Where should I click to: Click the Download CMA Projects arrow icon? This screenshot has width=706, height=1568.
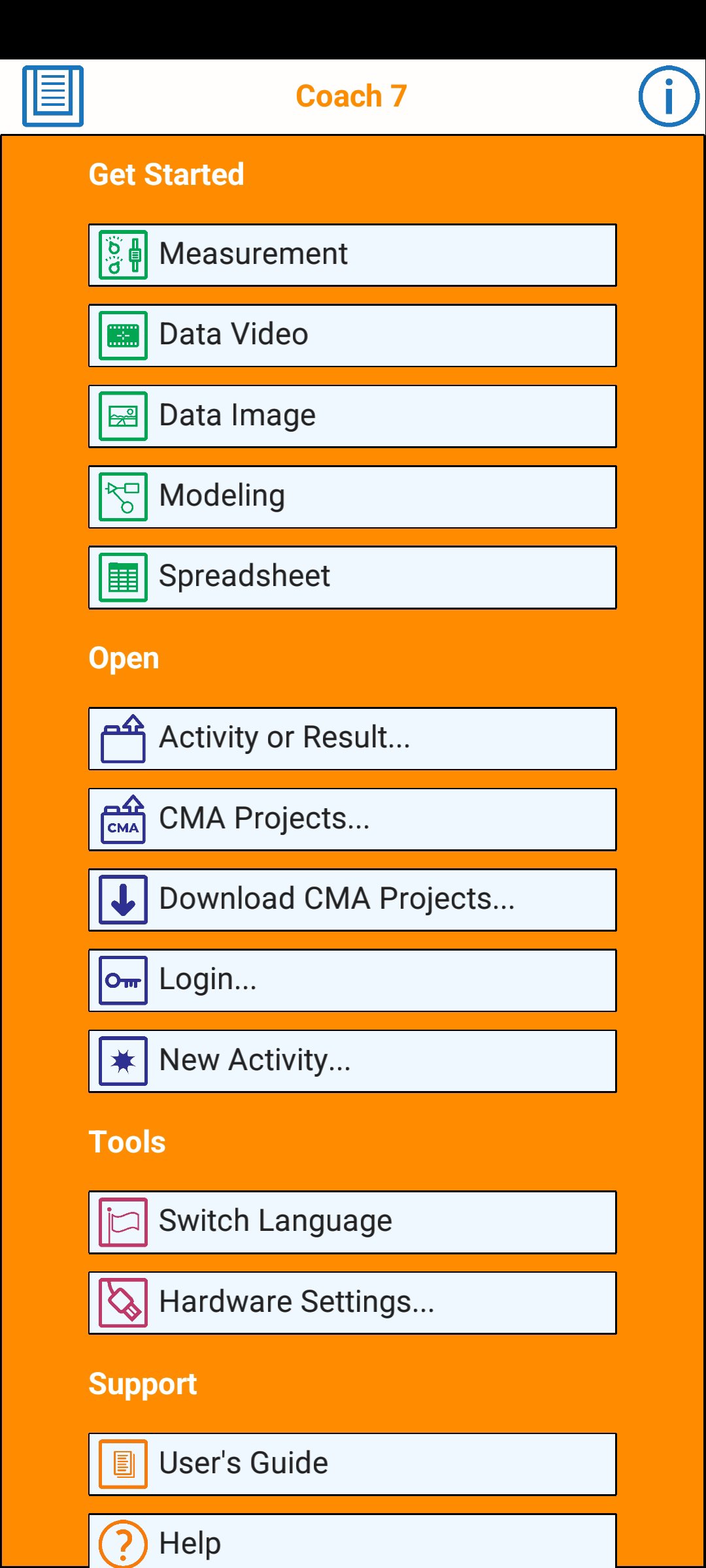pyautogui.click(x=123, y=900)
